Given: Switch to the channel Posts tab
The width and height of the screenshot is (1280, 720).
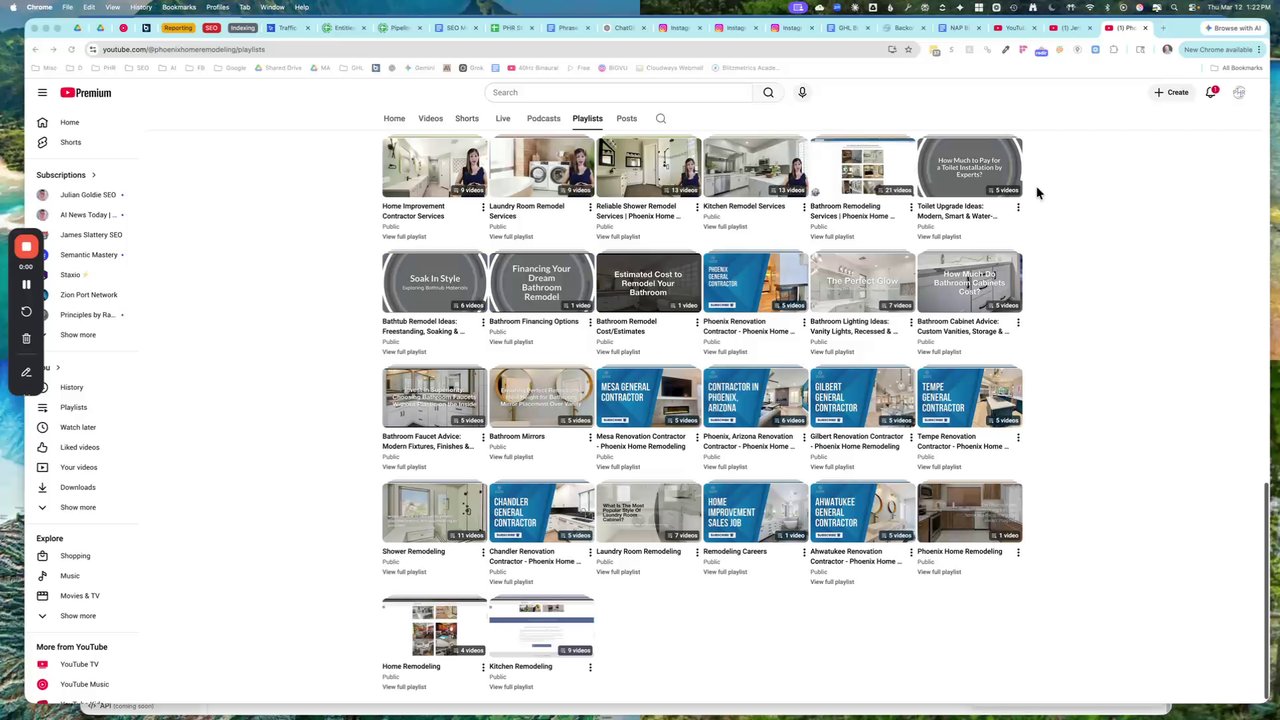Looking at the screenshot, I should click(627, 119).
